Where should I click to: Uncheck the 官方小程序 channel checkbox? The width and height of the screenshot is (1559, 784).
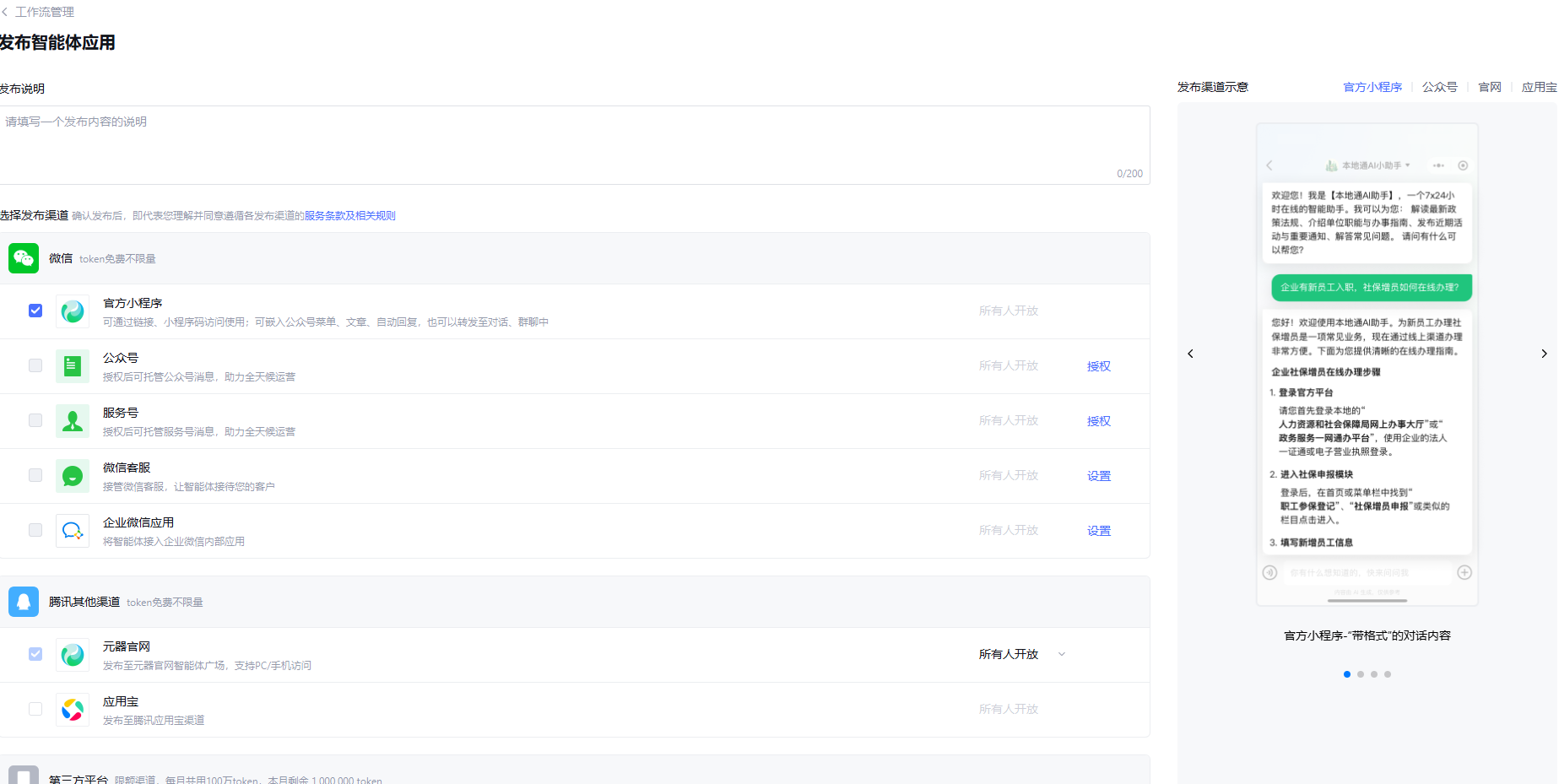click(x=35, y=311)
